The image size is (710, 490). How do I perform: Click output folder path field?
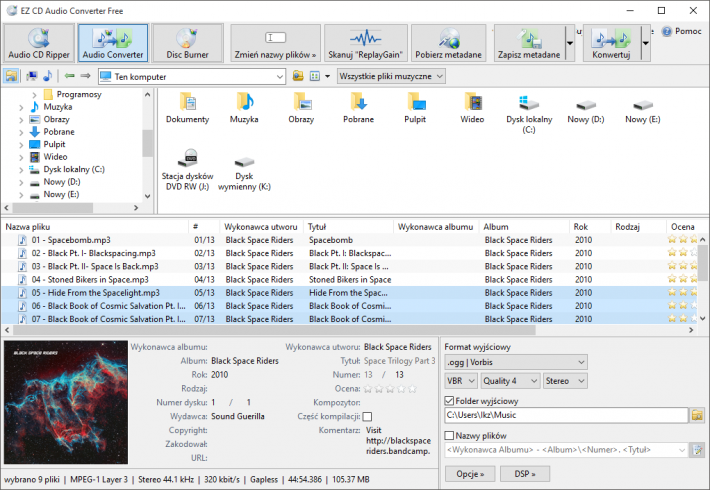[566, 415]
